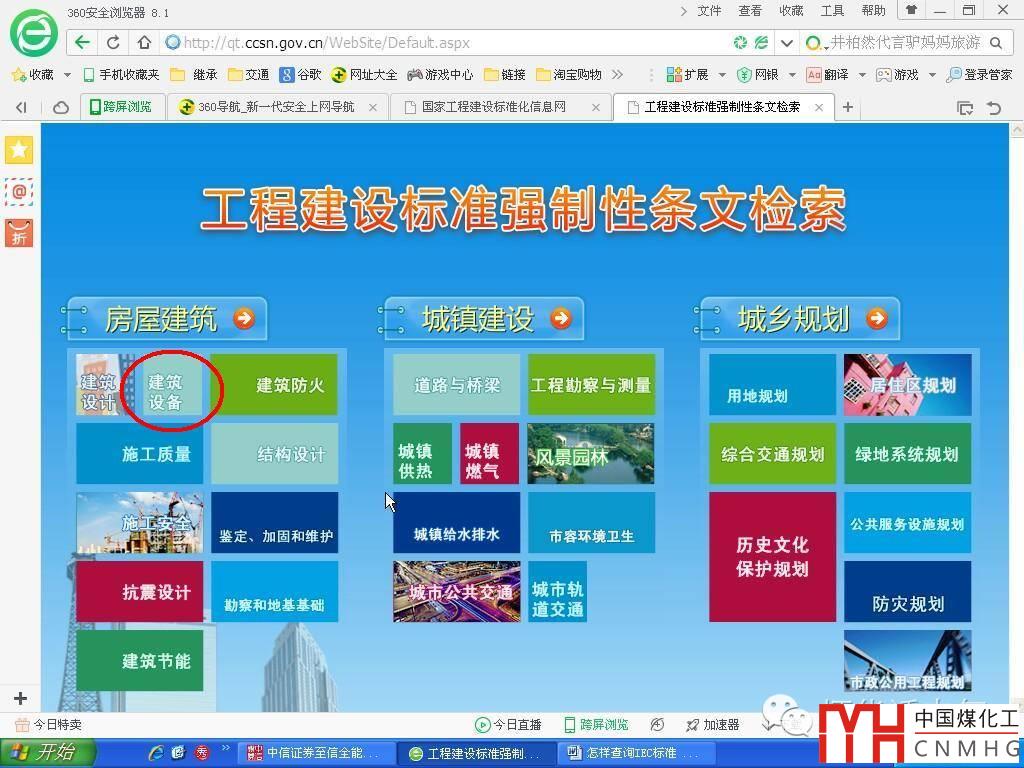Open sidebar mail @ icon

pyautogui.click(x=19, y=192)
